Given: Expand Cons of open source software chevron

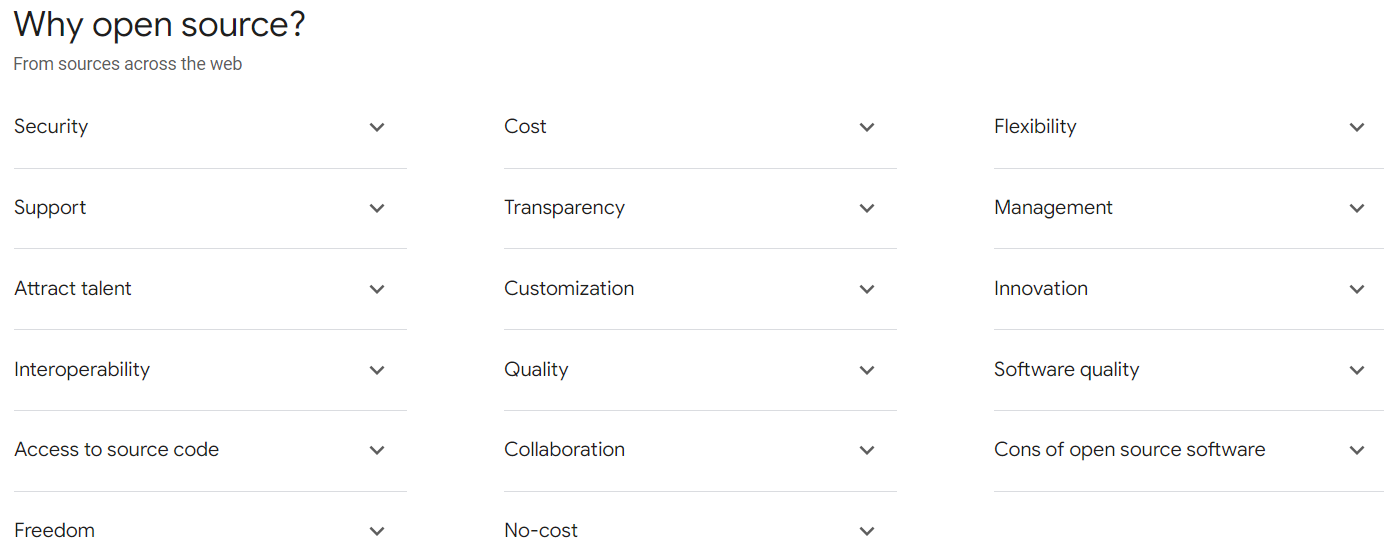Looking at the screenshot, I should click(x=1357, y=450).
